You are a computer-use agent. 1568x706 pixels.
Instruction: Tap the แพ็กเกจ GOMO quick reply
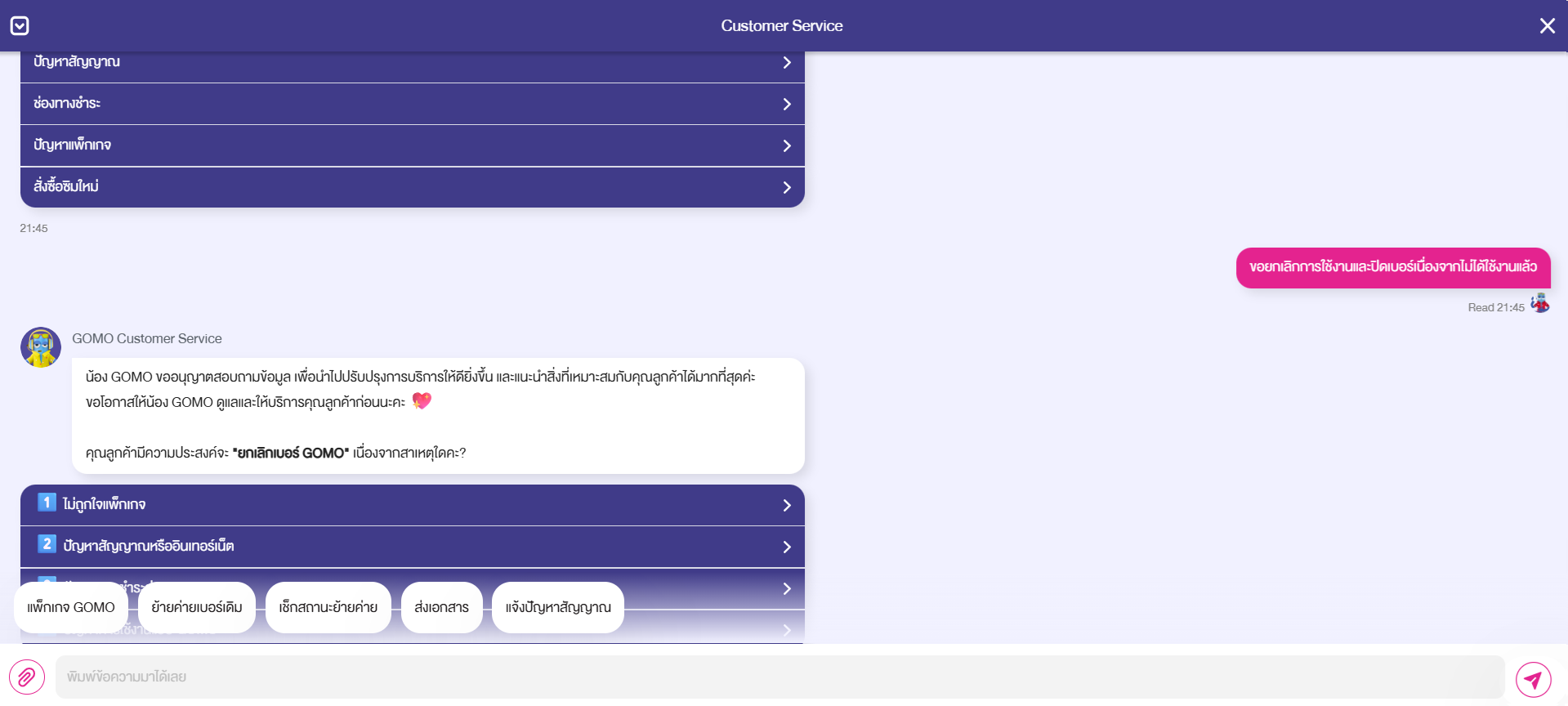coord(71,607)
